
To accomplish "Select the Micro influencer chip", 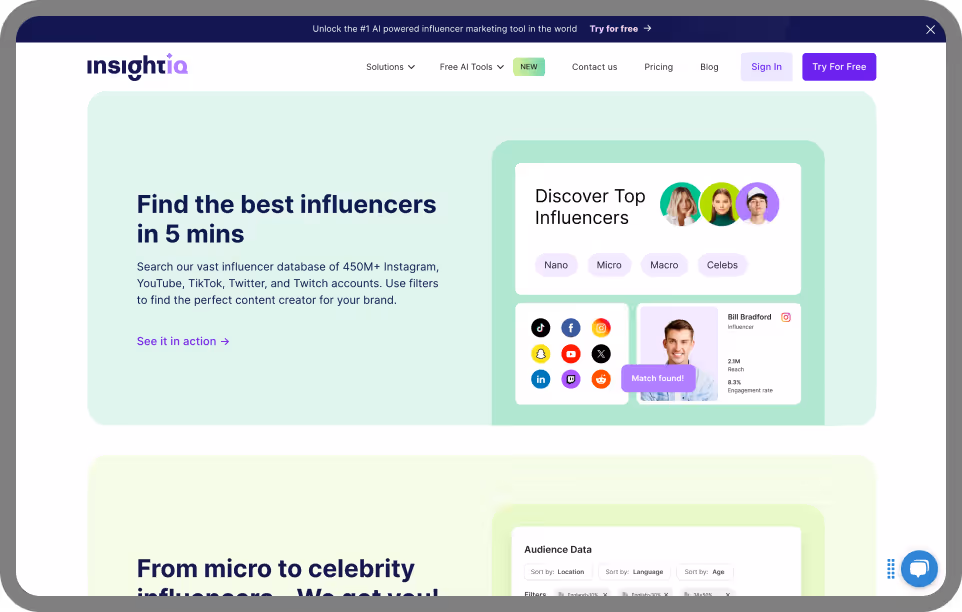I will pos(609,265).
